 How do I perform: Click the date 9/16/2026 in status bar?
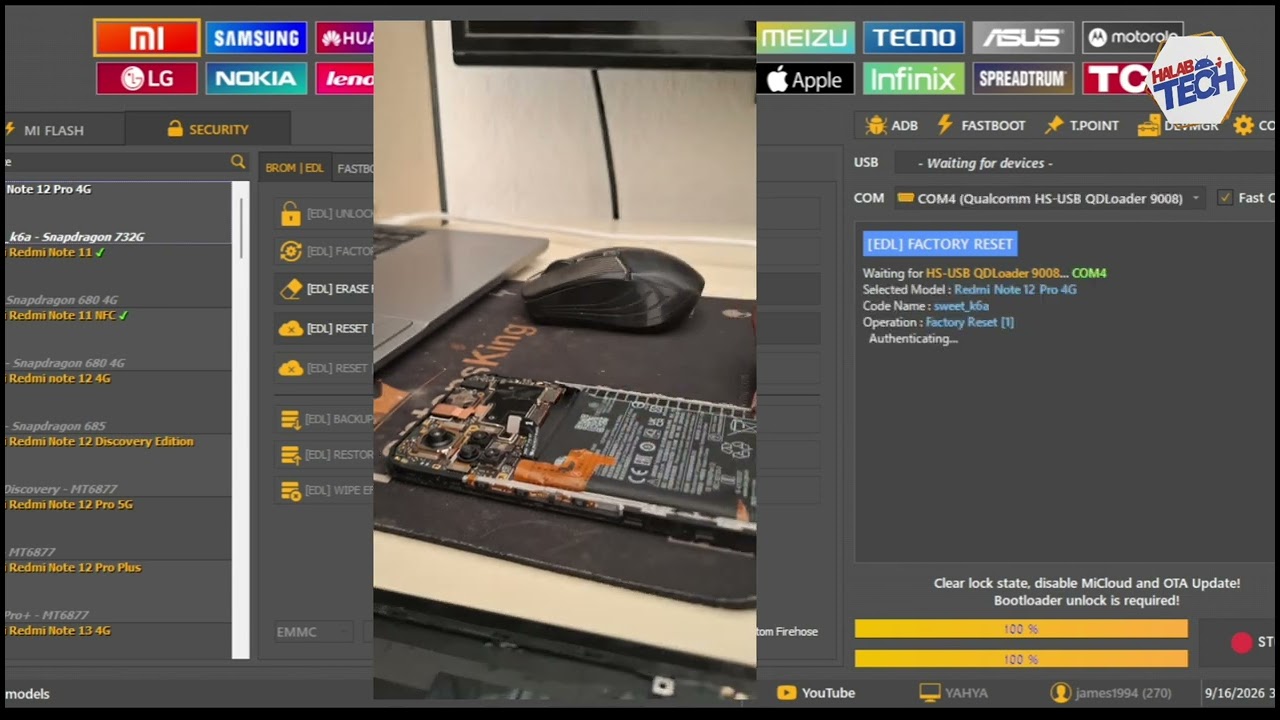pos(1235,693)
